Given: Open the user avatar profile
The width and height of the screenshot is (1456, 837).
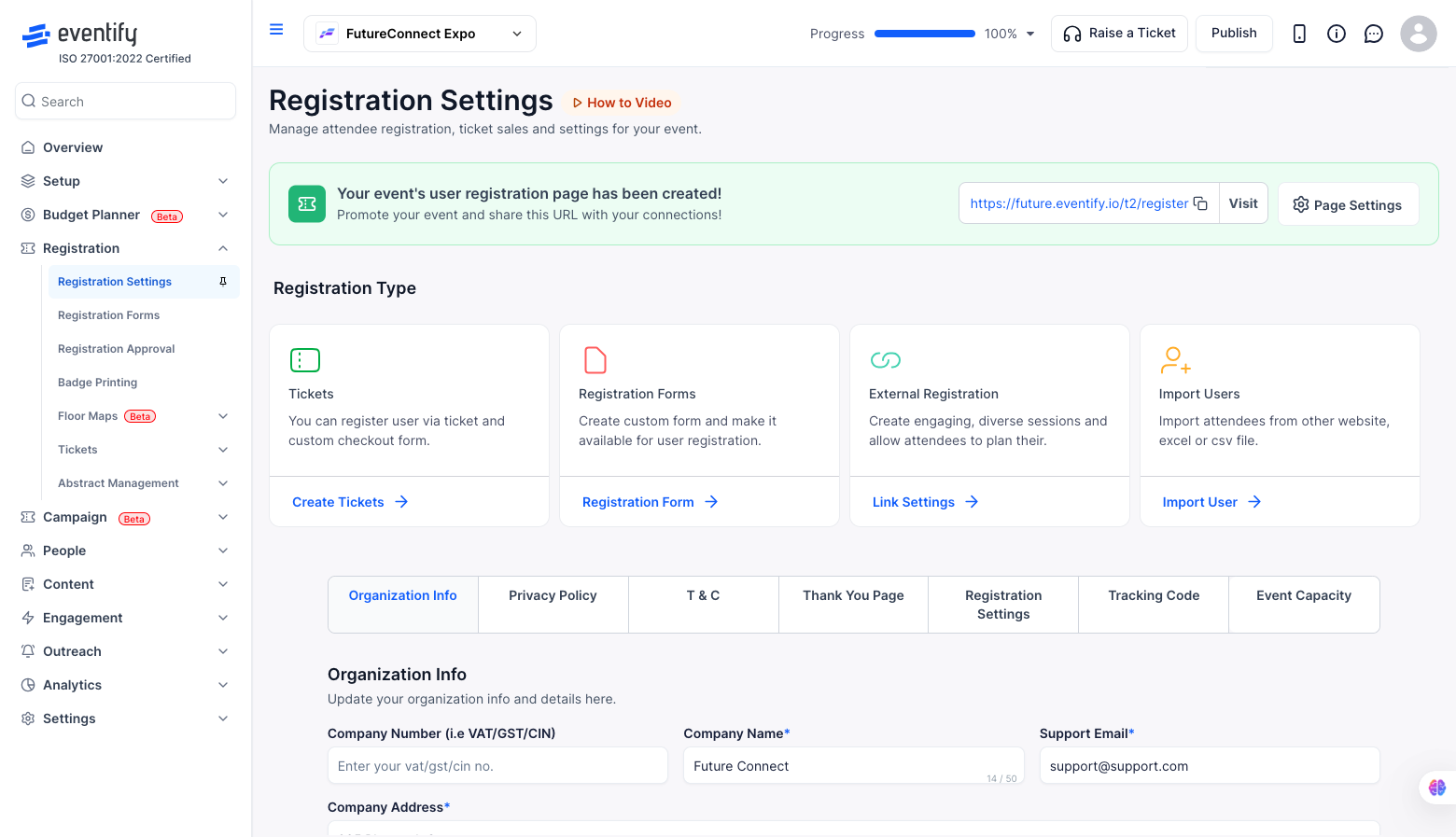Looking at the screenshot, I should tap(1419, 34).
